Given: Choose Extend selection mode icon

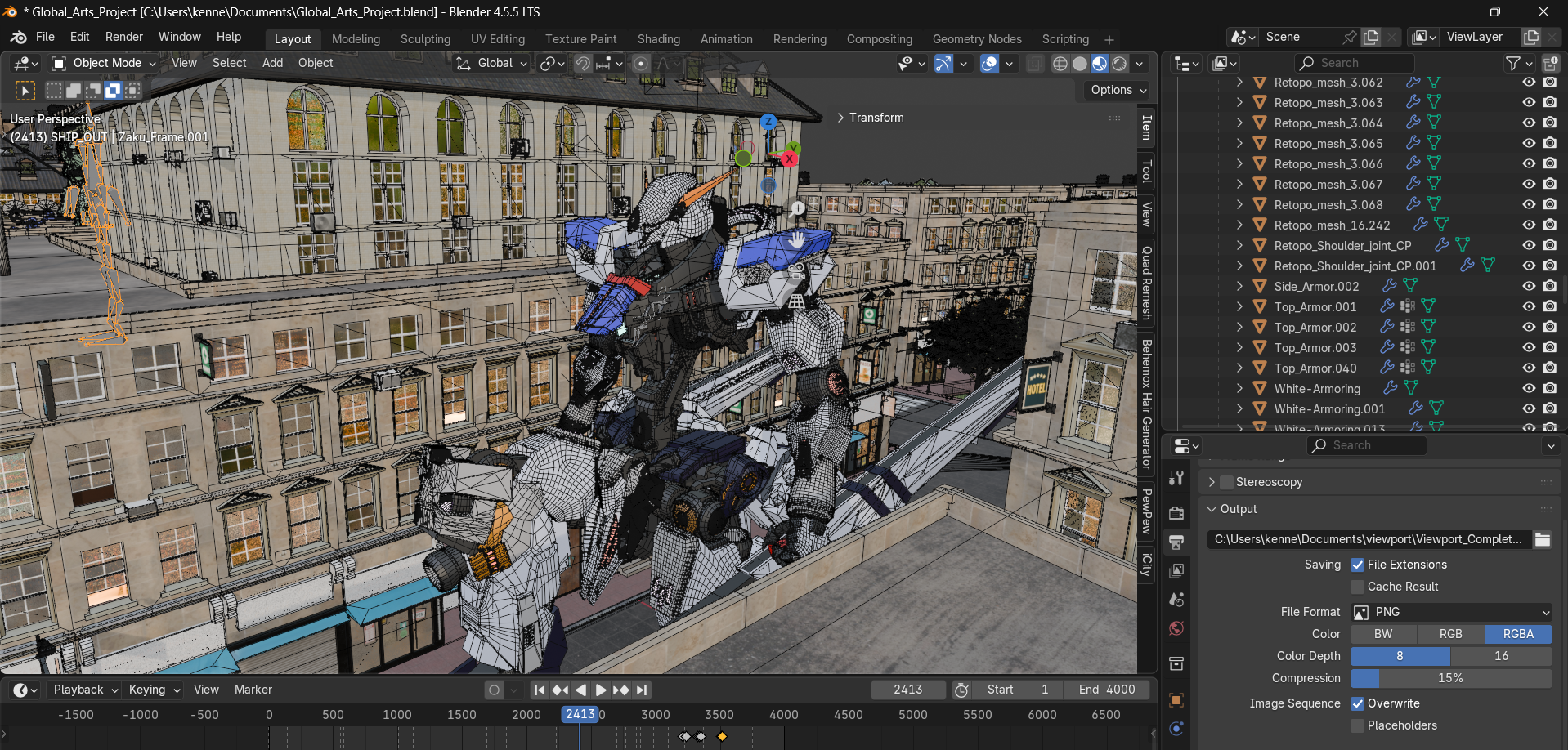Looking at the screenshot, I should tap(74, 91).
